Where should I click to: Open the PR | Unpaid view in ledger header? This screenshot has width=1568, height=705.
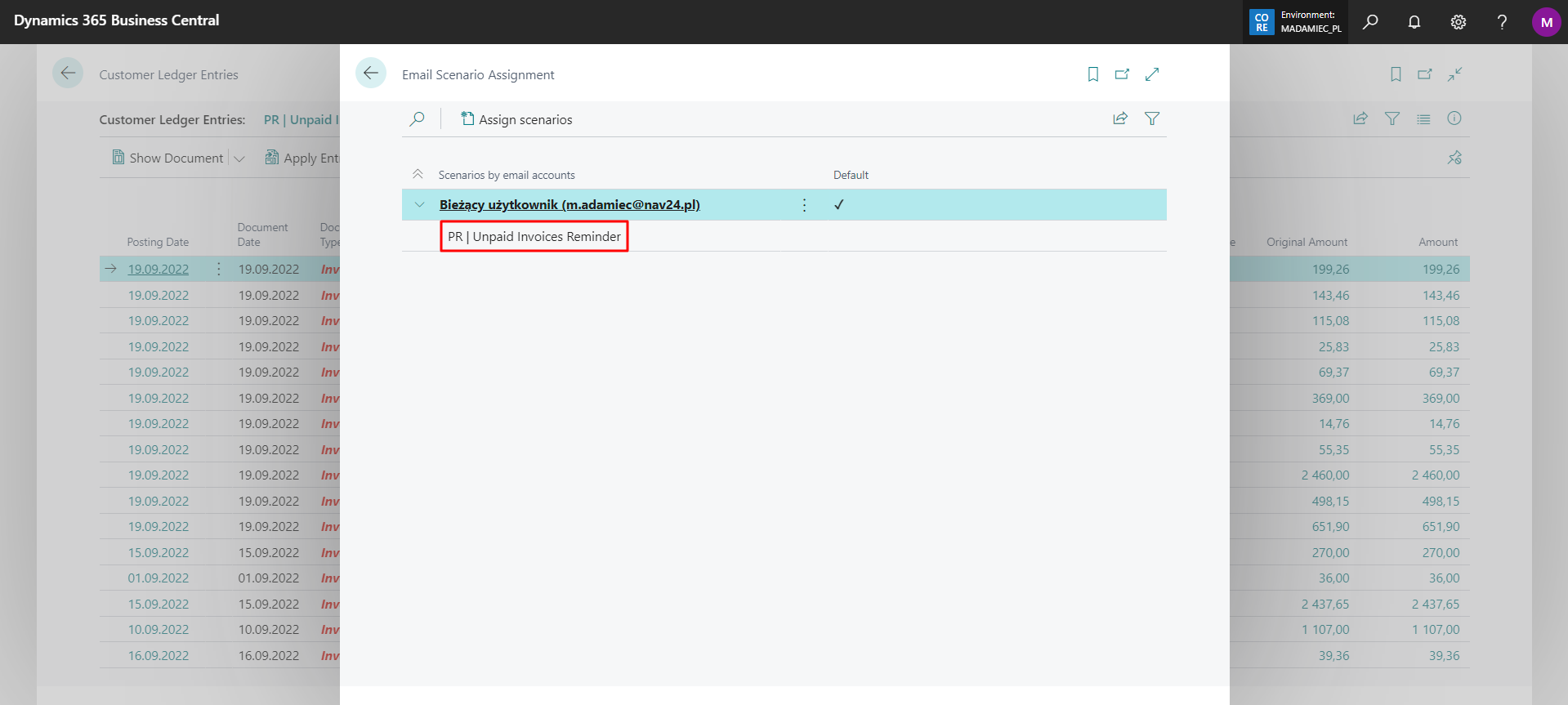click(301, 119)
